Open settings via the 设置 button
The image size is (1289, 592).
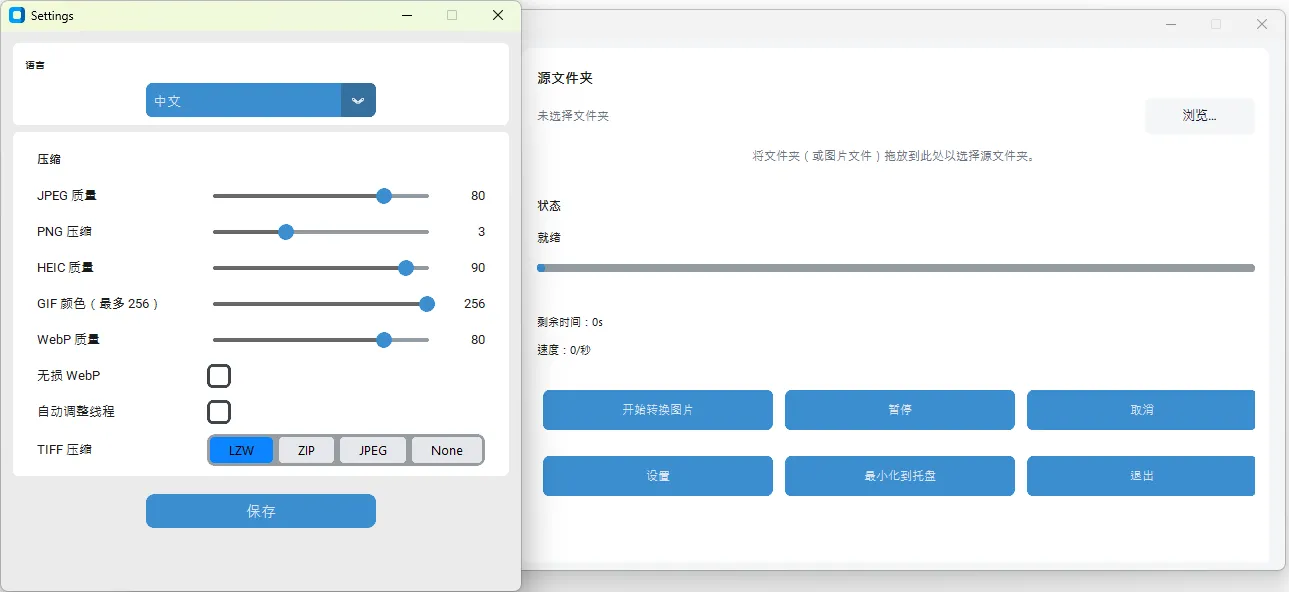[657, 476]
